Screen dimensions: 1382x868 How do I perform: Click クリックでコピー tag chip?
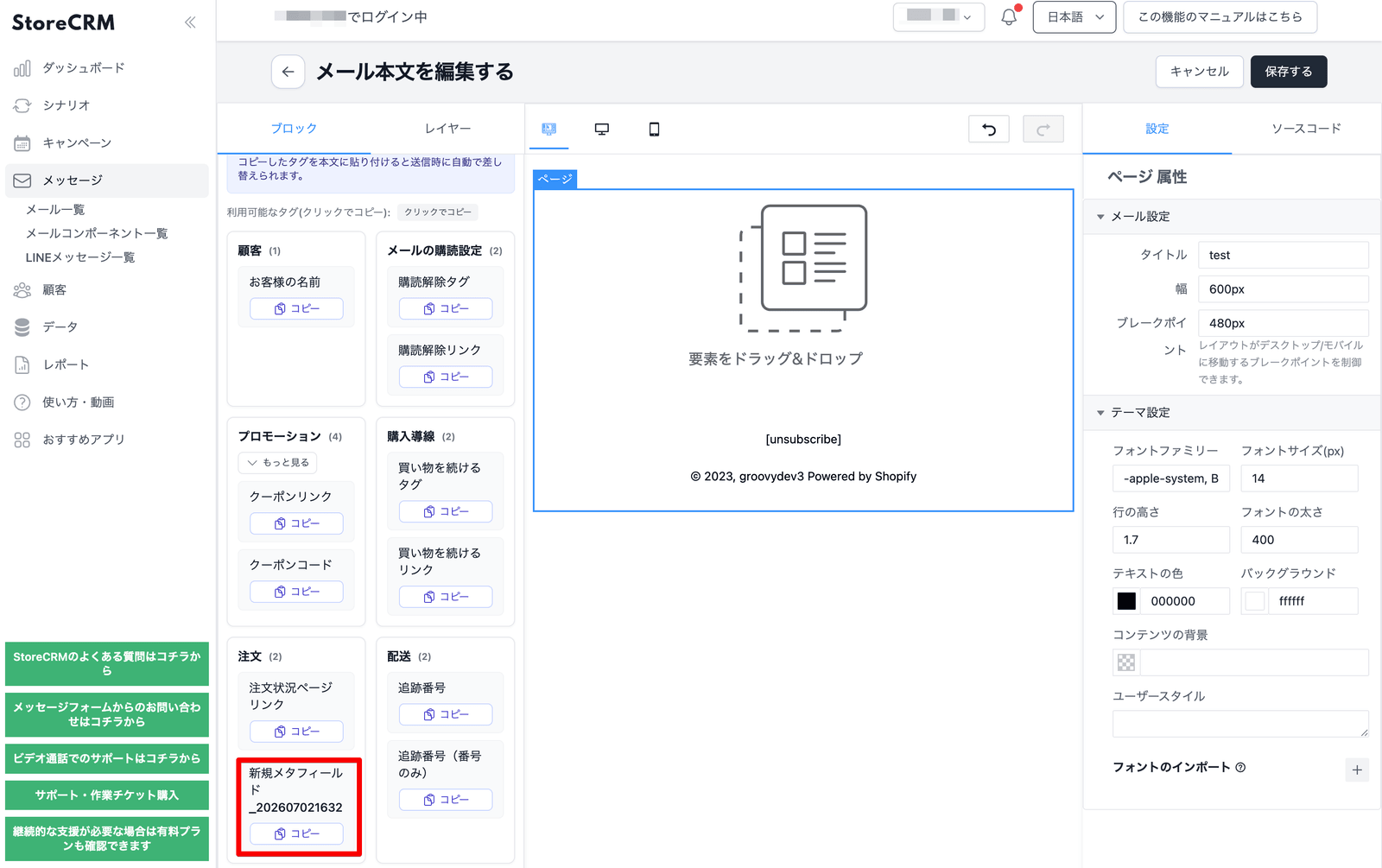coord(438,212)
